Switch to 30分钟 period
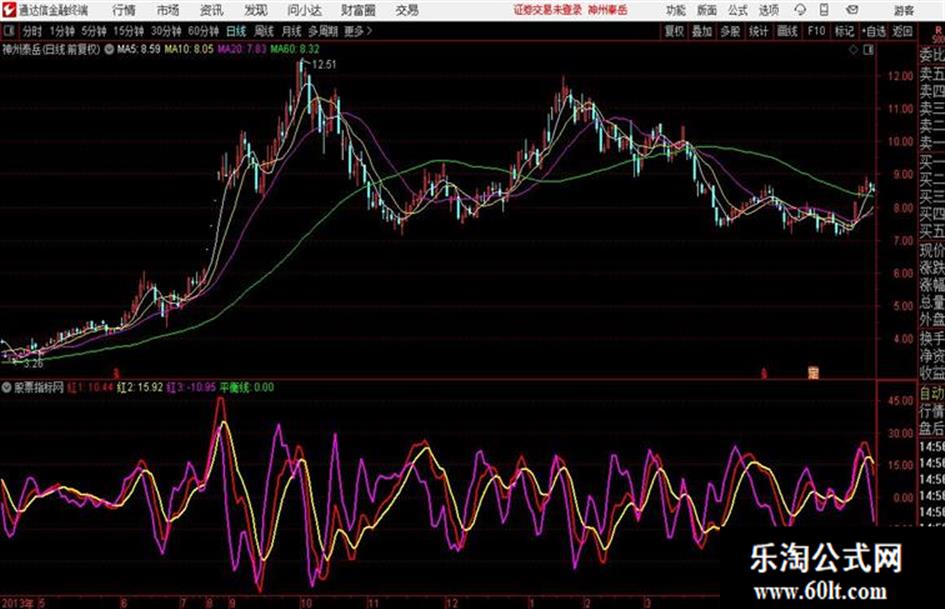 point(166,31)
